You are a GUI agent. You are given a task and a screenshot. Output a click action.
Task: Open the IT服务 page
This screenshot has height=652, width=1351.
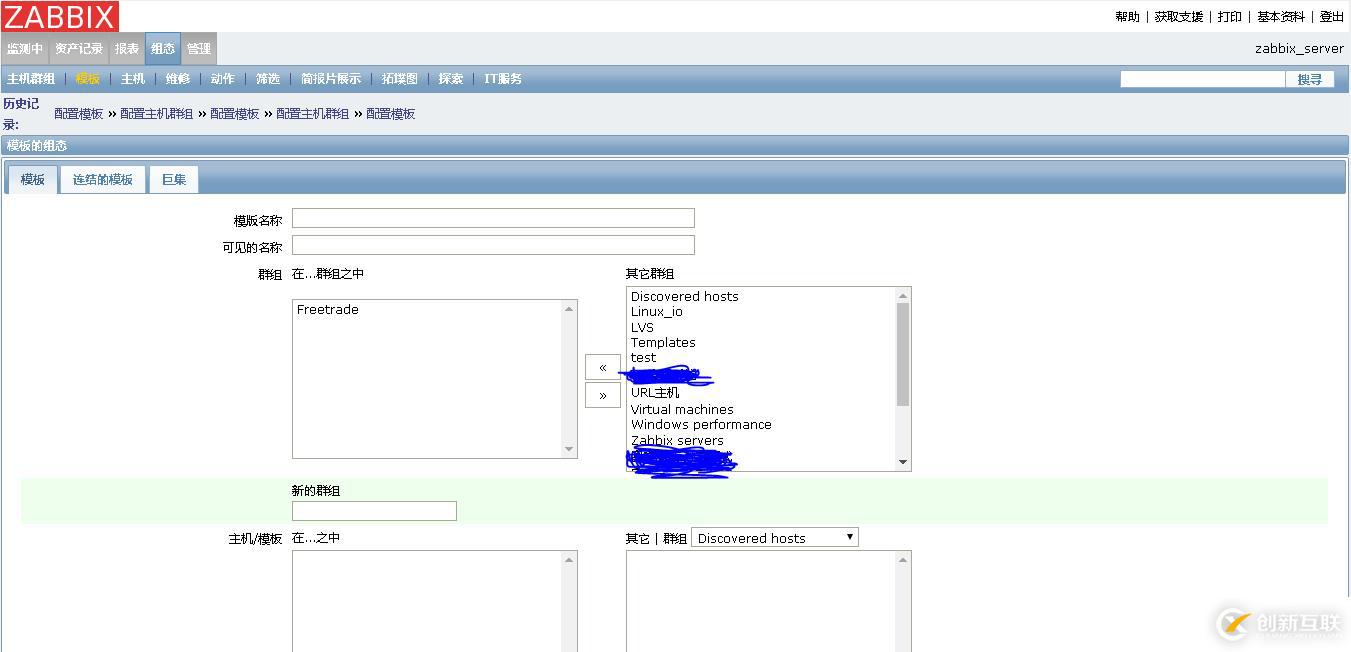[502, 78]
